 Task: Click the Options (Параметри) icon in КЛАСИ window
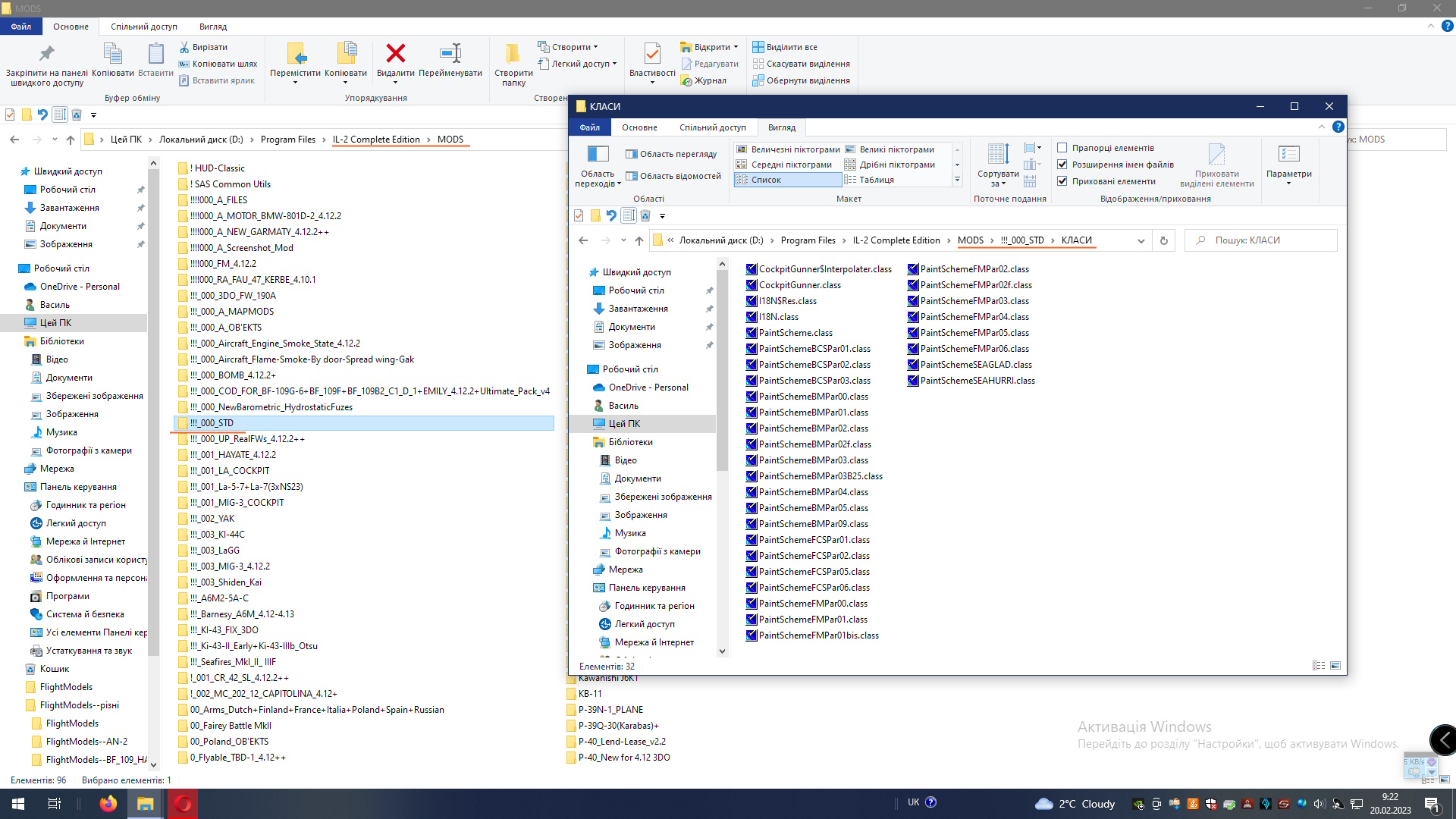tap(1288, 155)
